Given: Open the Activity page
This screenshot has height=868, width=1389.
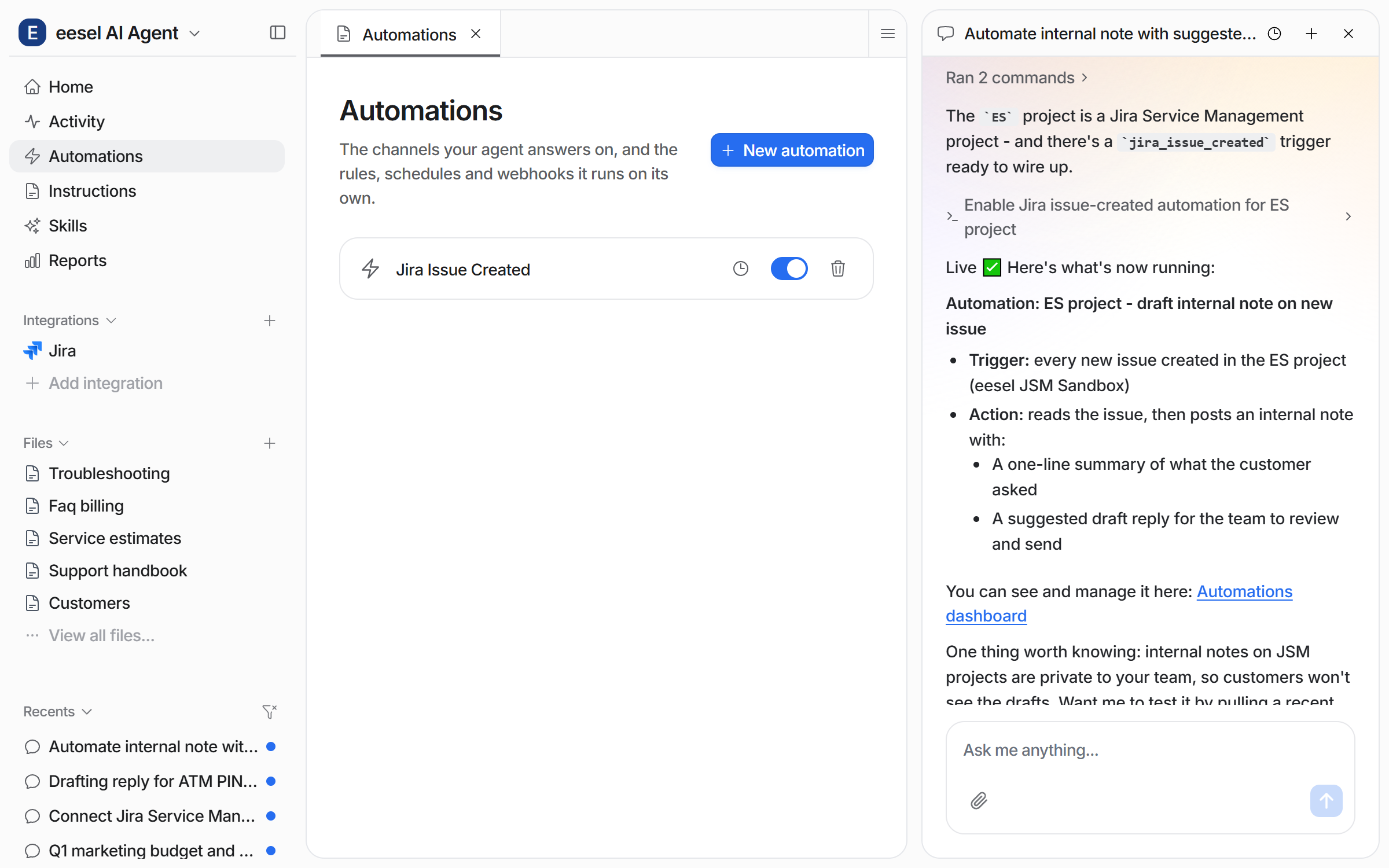Looking at the screenshot, I should (x=147, y=122).
